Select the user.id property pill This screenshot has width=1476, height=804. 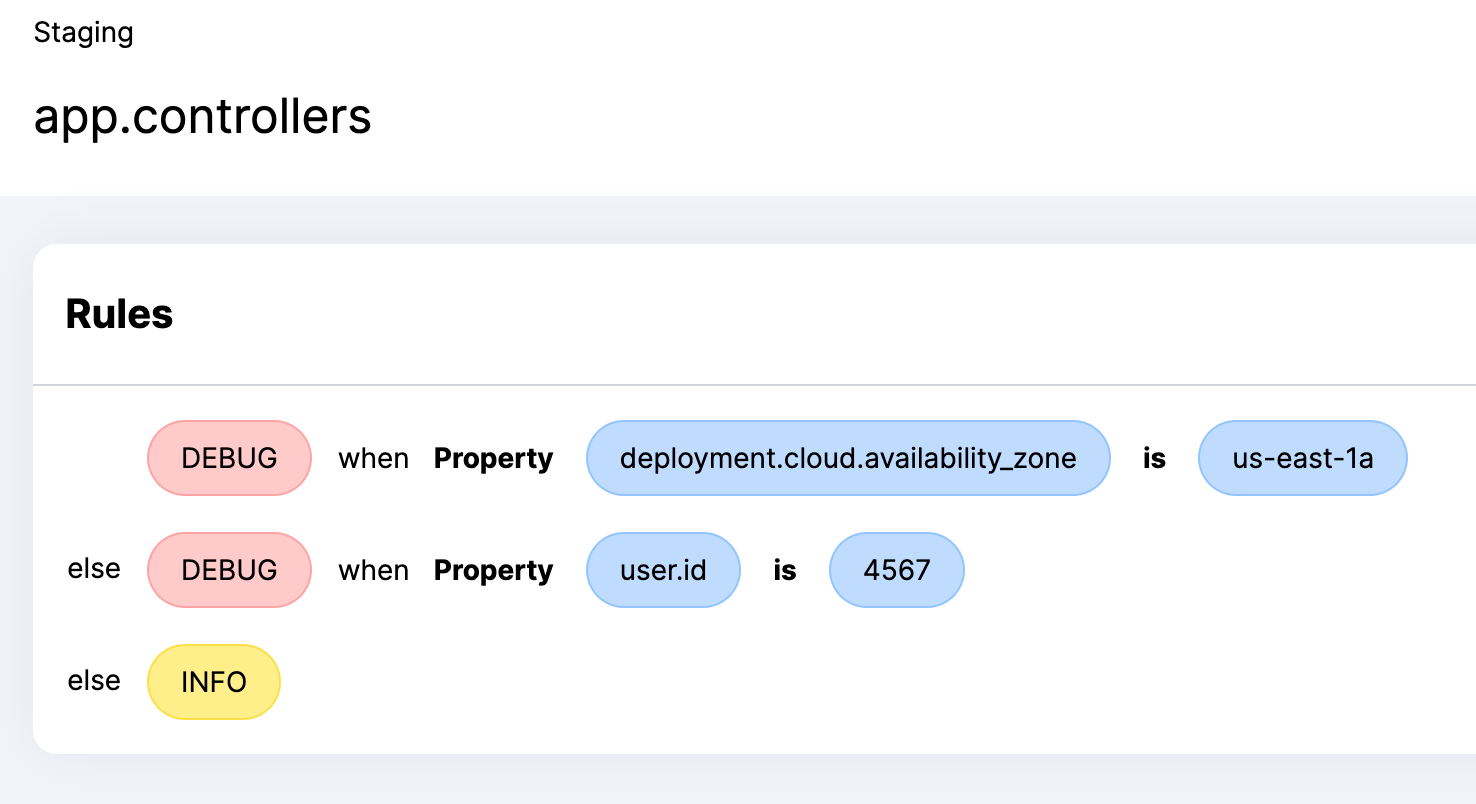tap(663, 570)
